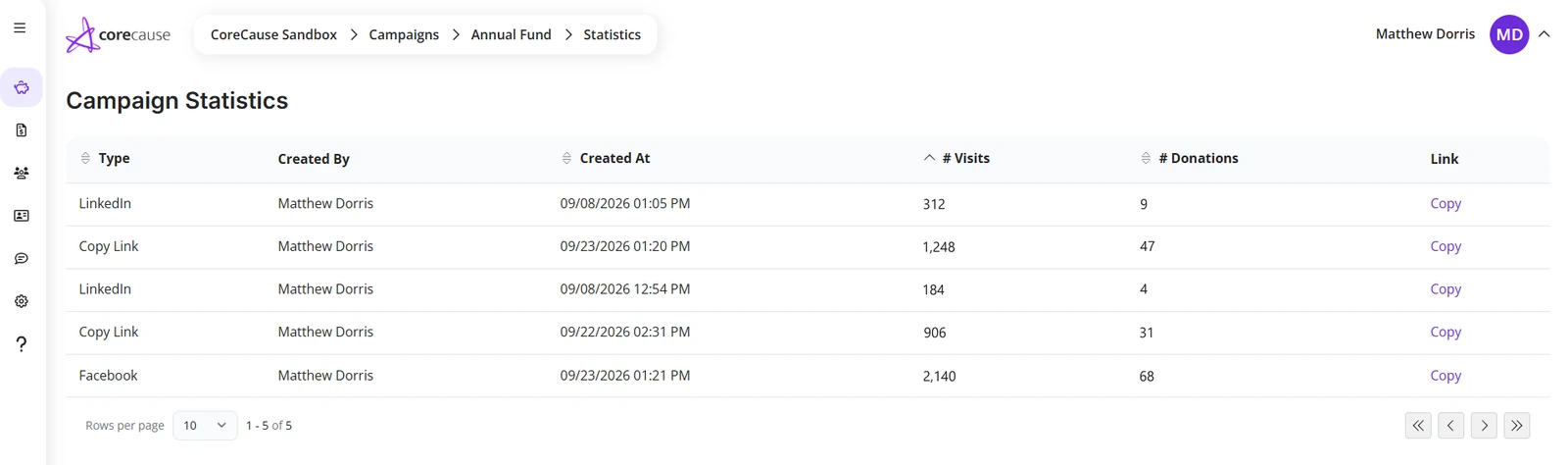
Task: Go to first page of results
Action: click(1418, 425)
